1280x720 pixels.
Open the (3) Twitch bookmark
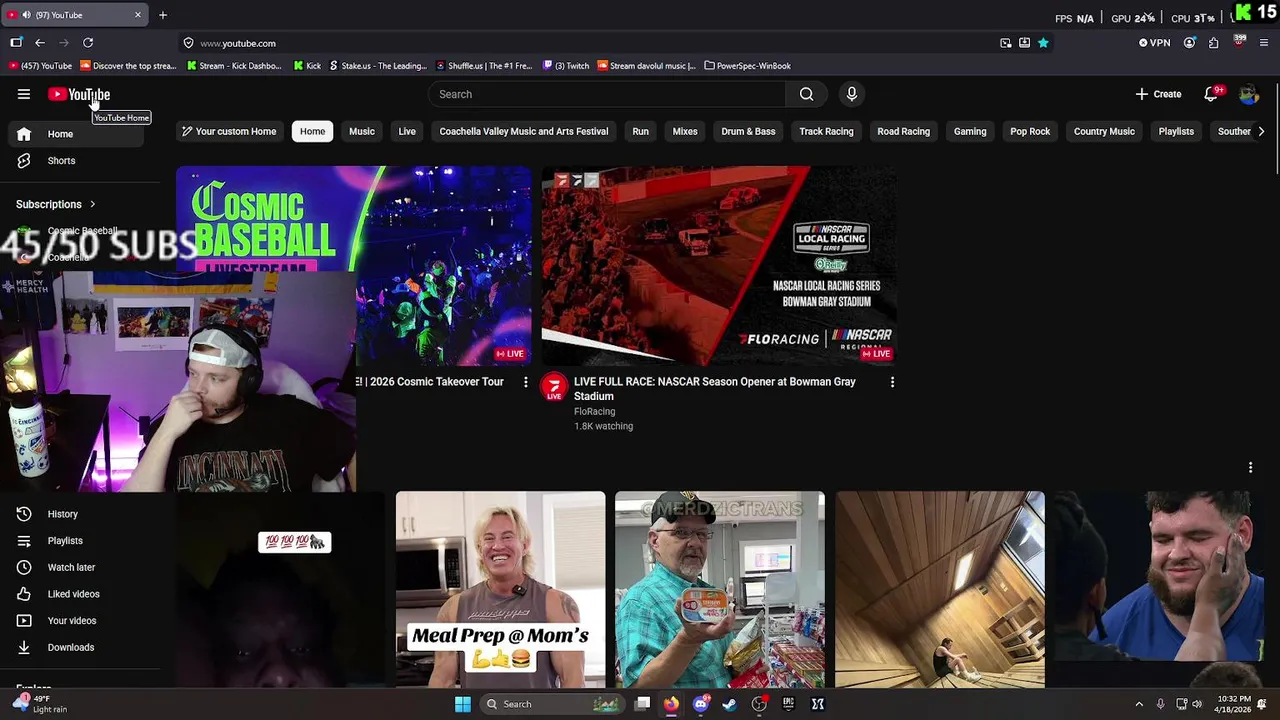point(566,66)
